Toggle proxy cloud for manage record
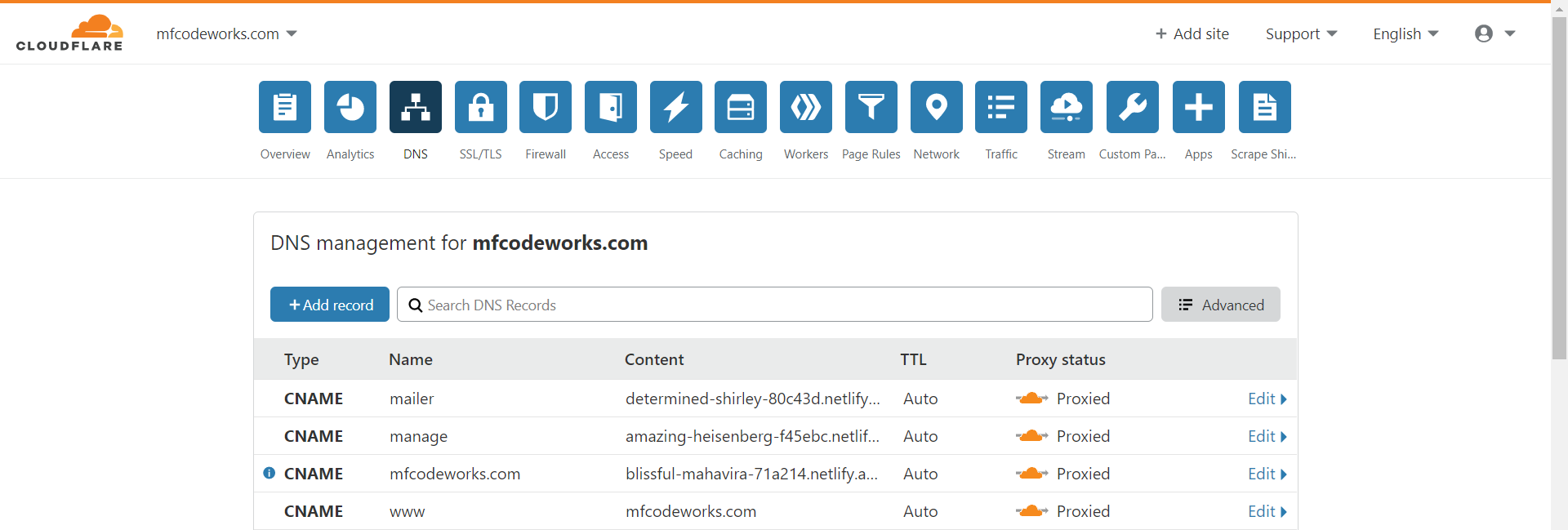This screenshot has height=530, width=1568. pyautogui.click(x=1032, y=436)
